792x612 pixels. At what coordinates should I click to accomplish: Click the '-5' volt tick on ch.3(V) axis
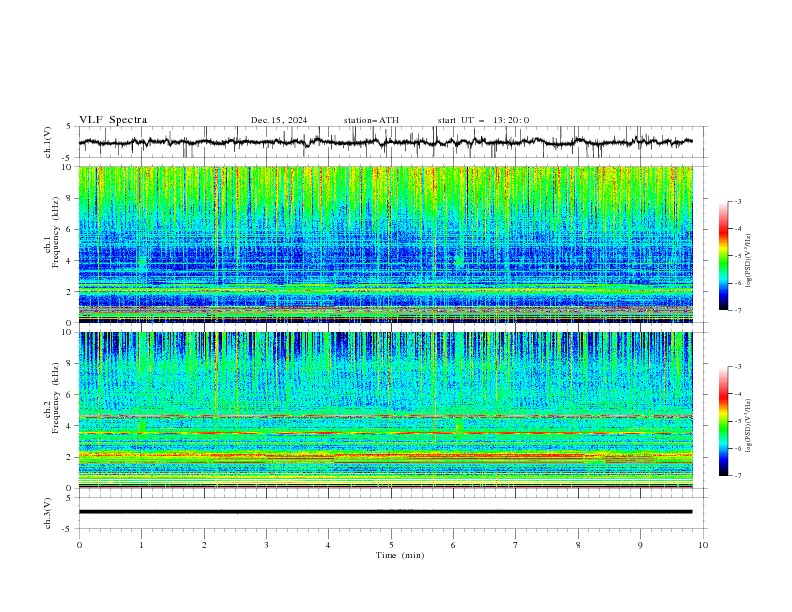pos(68,529)
